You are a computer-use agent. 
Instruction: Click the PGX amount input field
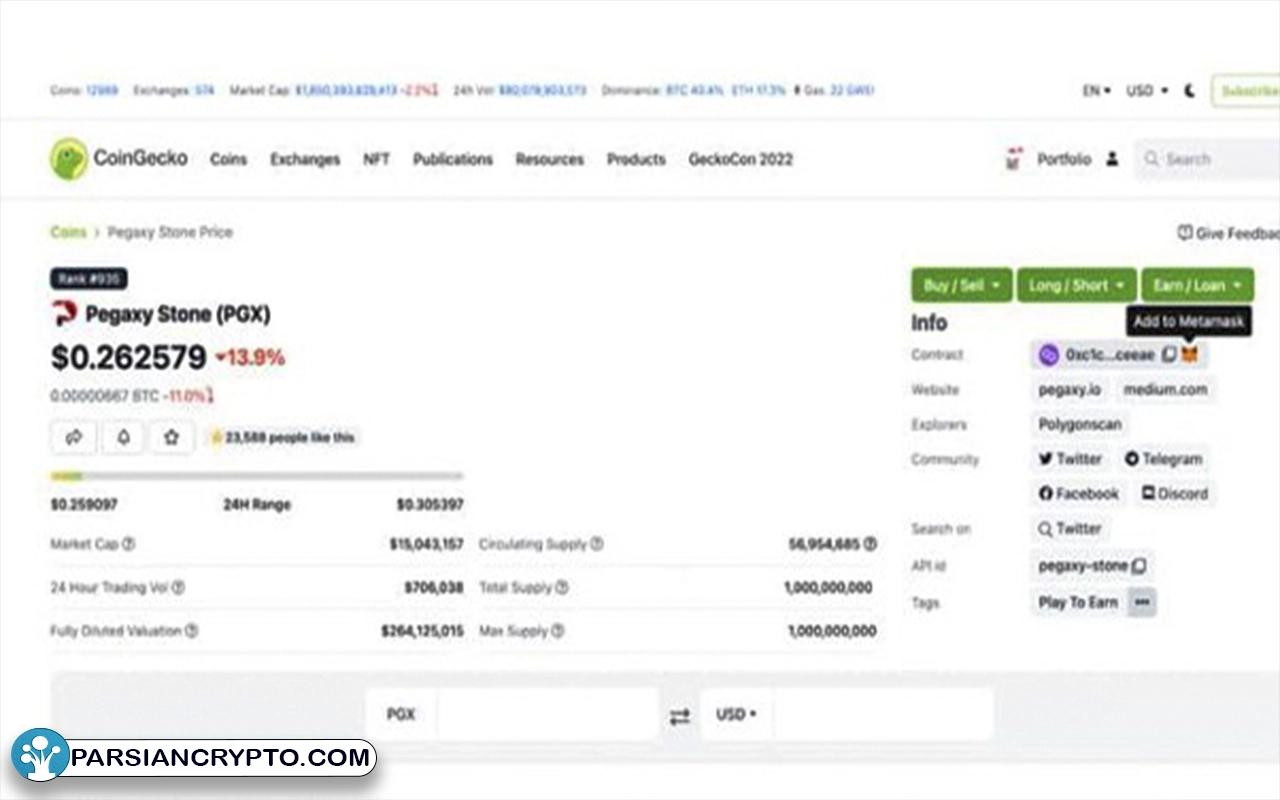548,715
